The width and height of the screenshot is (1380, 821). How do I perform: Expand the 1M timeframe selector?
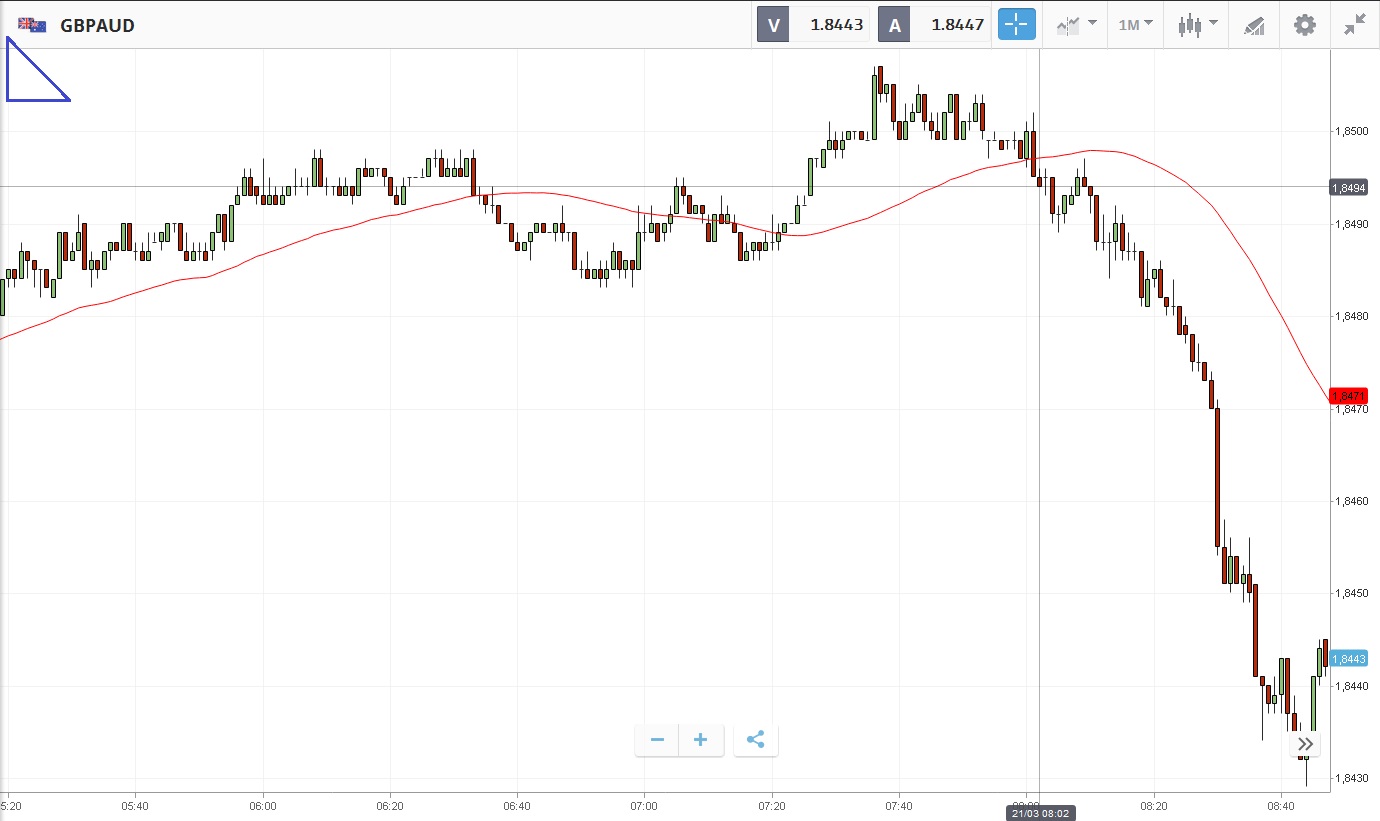(1135, 25)
